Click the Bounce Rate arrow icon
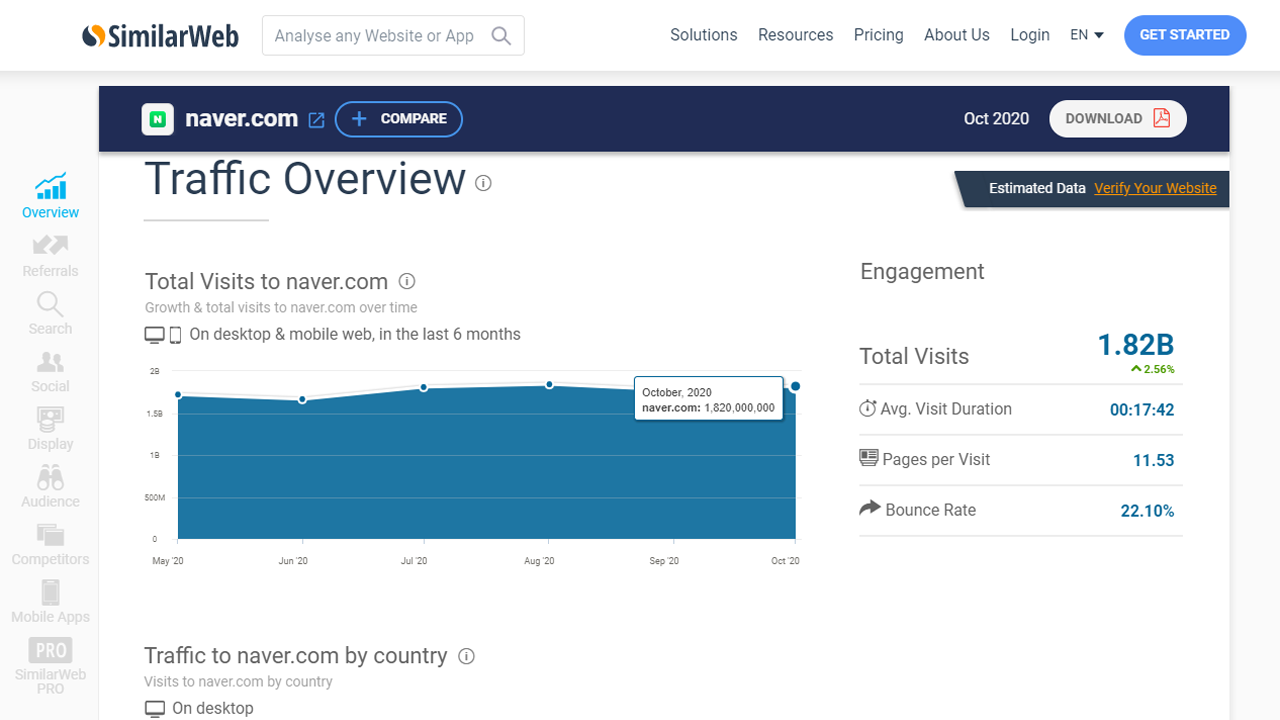1280x720 pixels. pos(870,508)
